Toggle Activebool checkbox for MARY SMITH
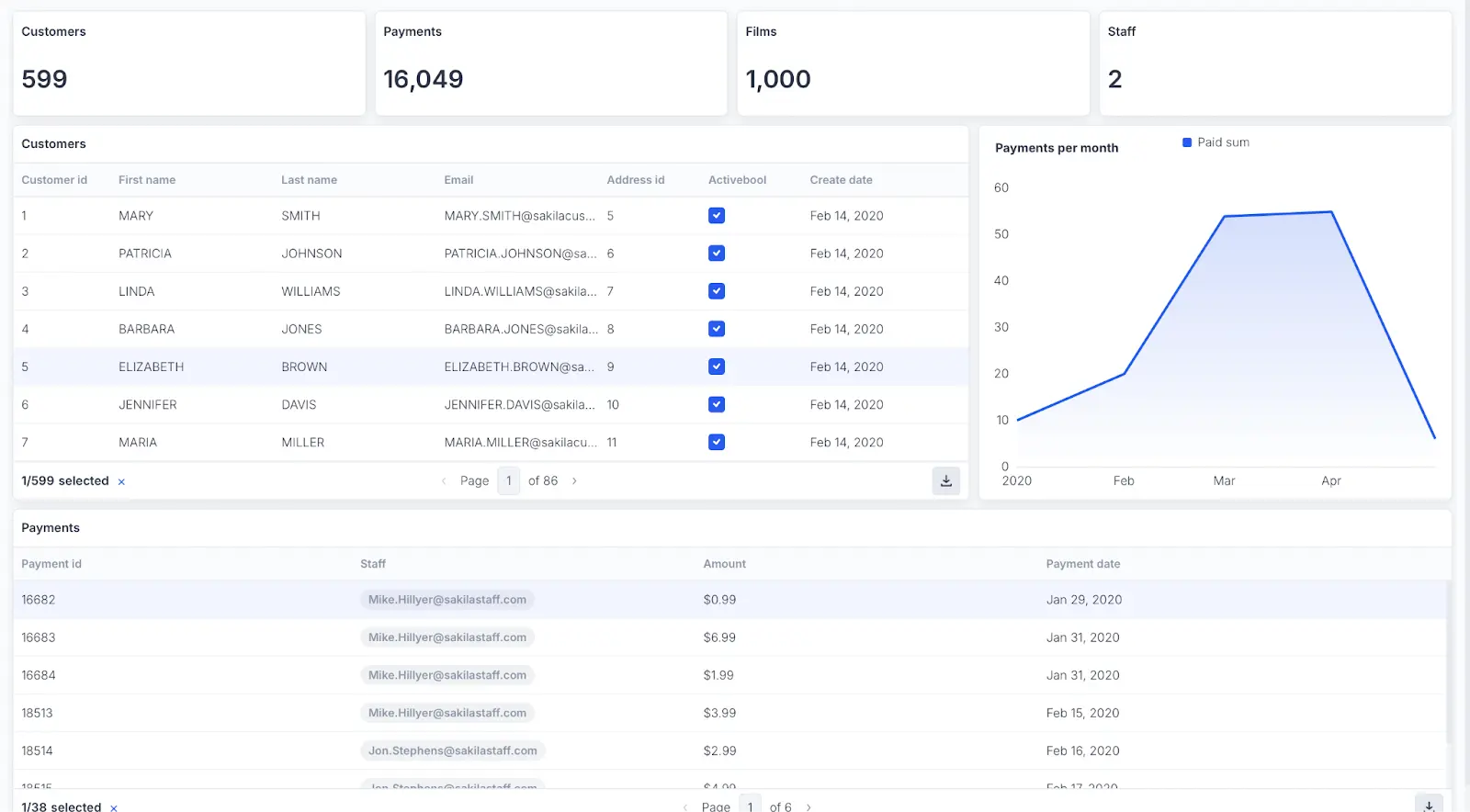 point(717,216)
